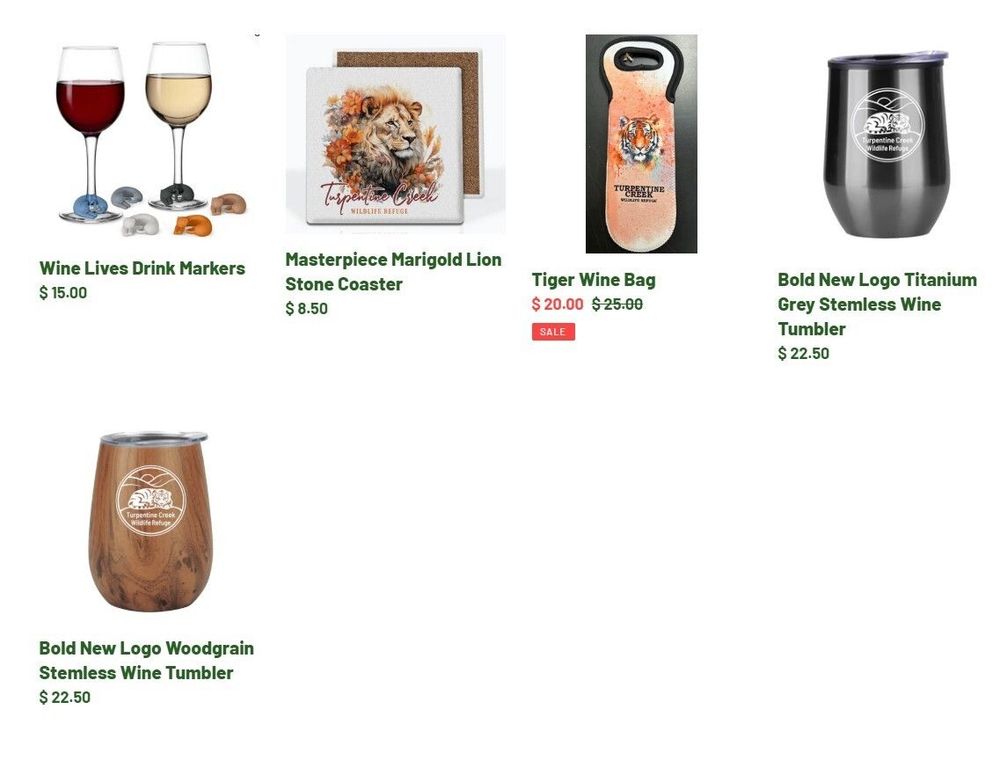Select the orange cat drink marker image
1000x762 pixels.
[193, 225]
